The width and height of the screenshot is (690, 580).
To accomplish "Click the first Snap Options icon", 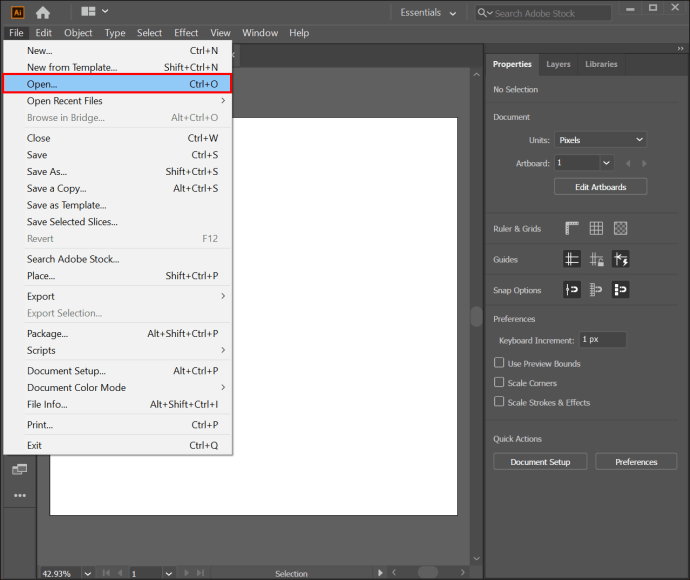I will pyautogui.click(x=572, y=290).
